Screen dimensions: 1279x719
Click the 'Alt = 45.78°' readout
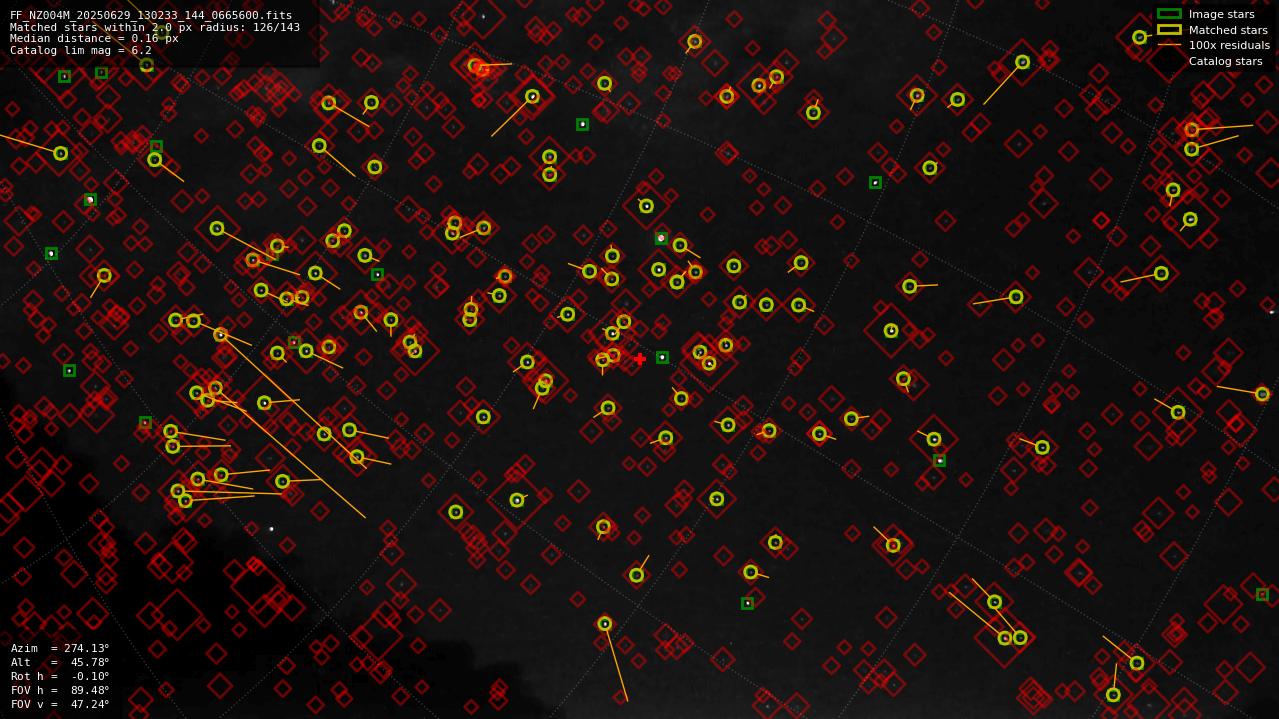[60, 662]
